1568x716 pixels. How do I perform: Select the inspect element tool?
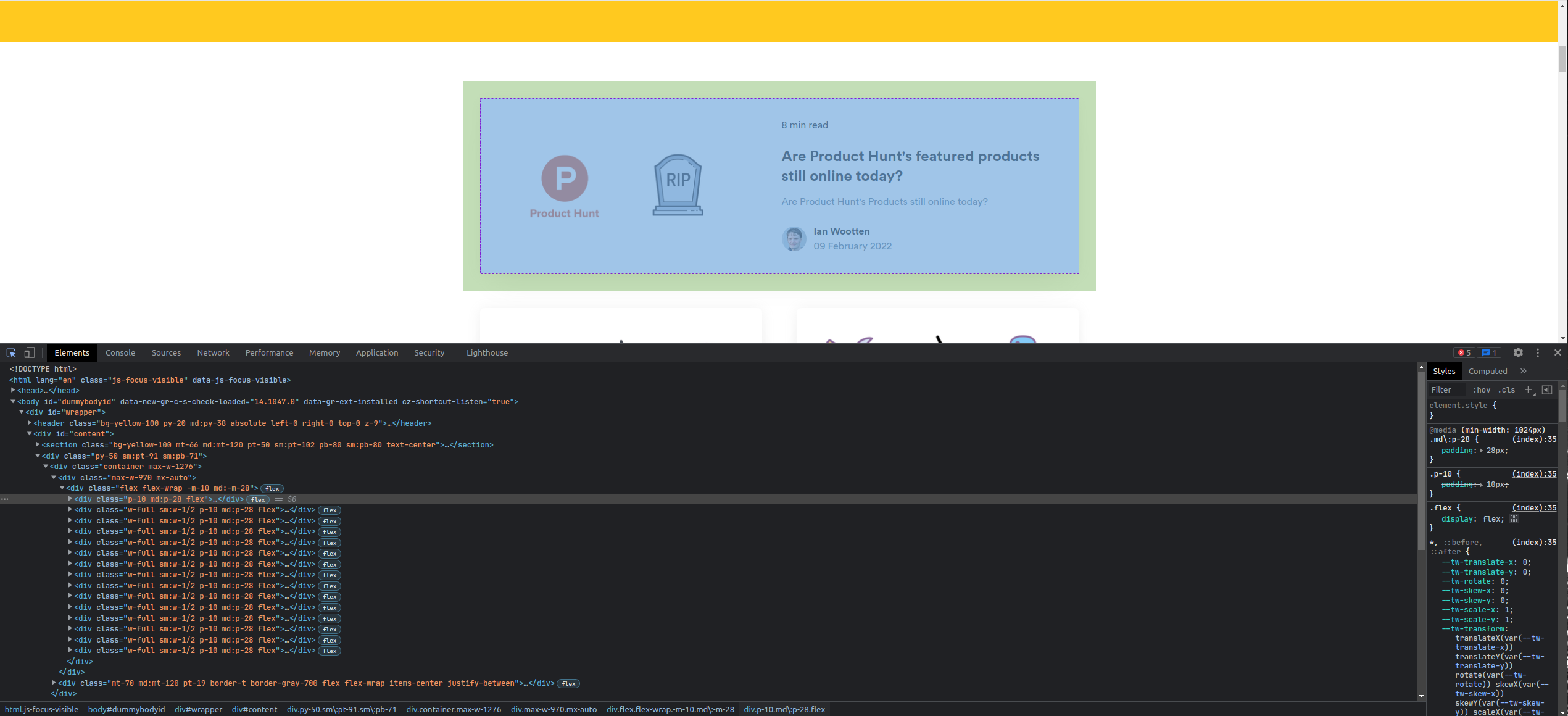coord(10,352)
